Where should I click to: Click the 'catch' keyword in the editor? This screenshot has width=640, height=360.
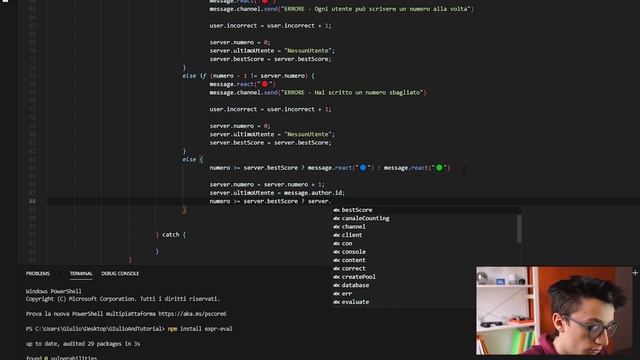171,235
